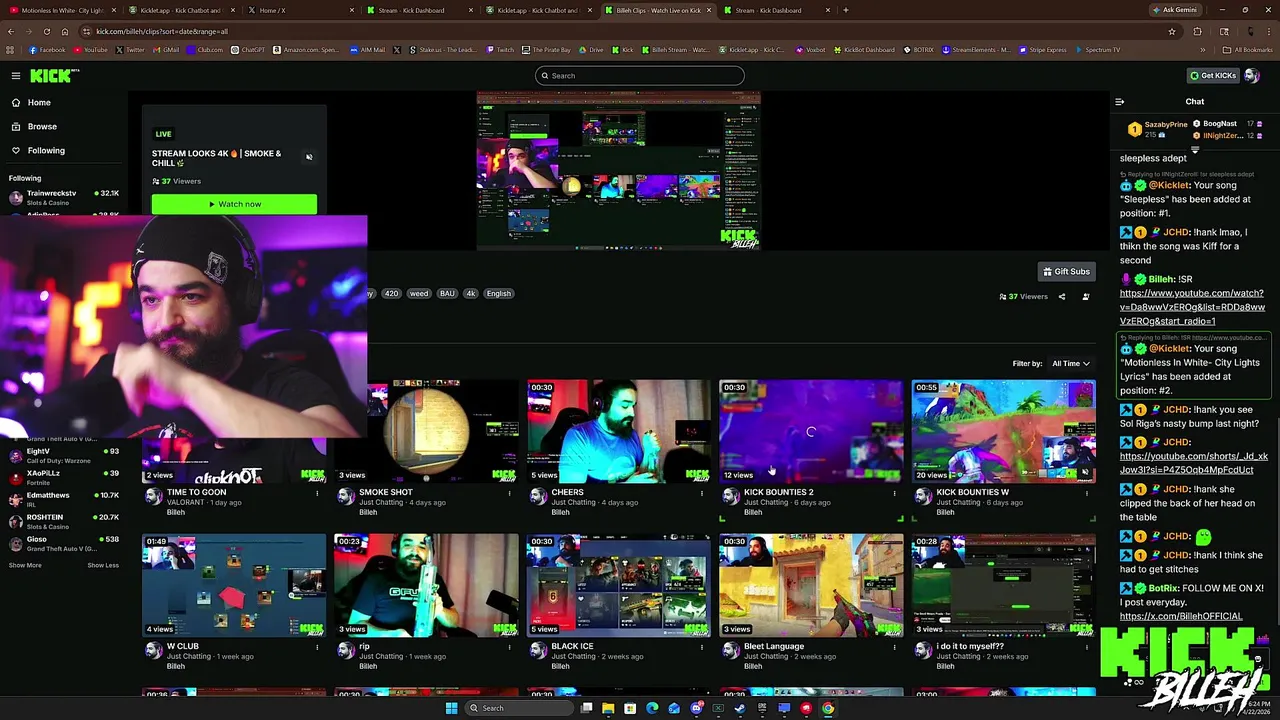Select the weed stream tag

click(419, 293)
